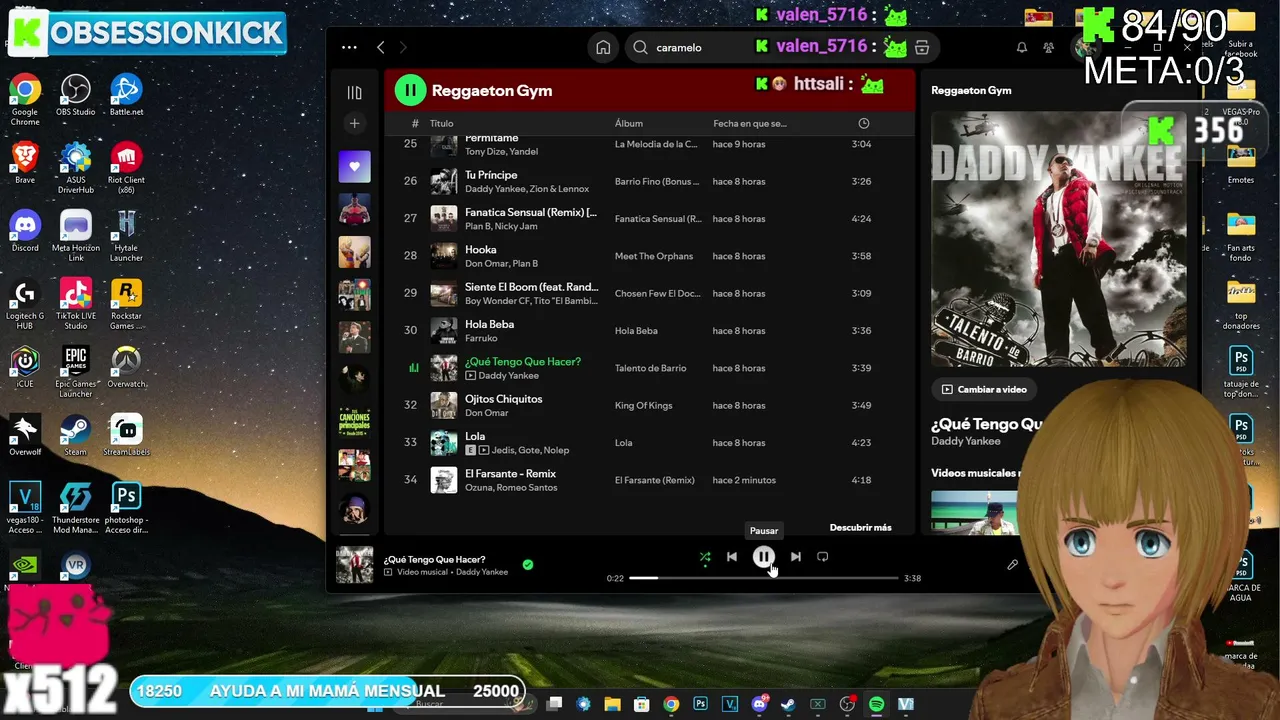1280x720 pixels.
Task: Open File Explorer from the taskbar
Action: [612, 704]
